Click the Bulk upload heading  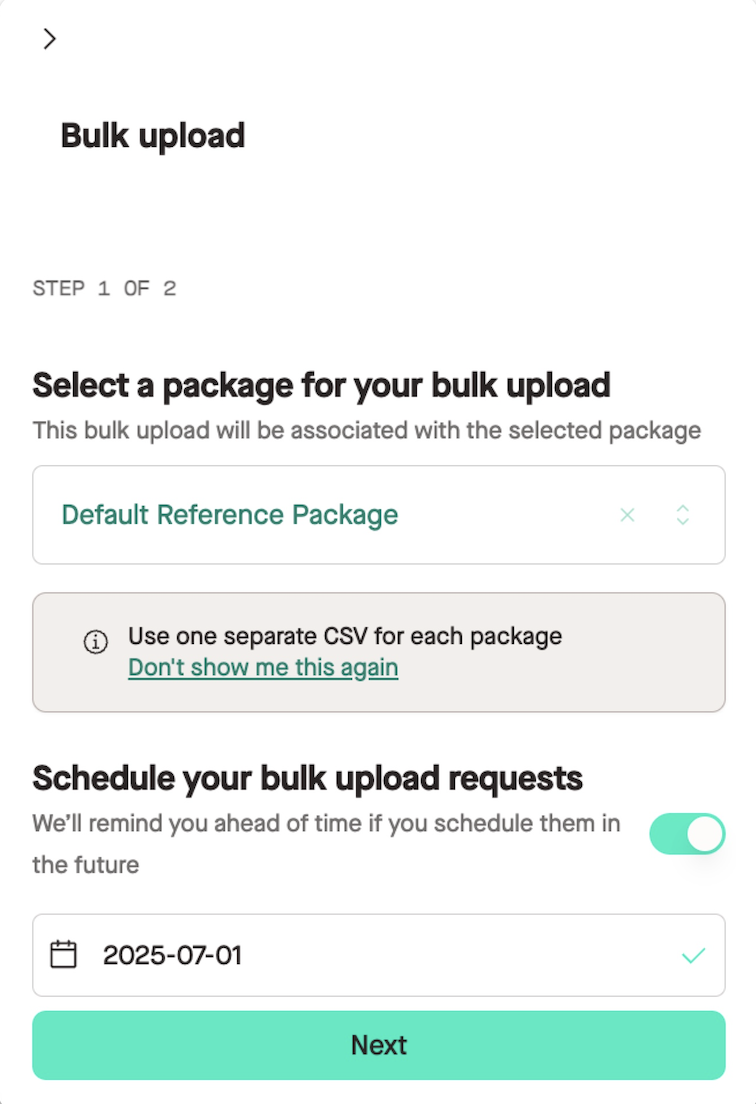click(x=153, y=135)
